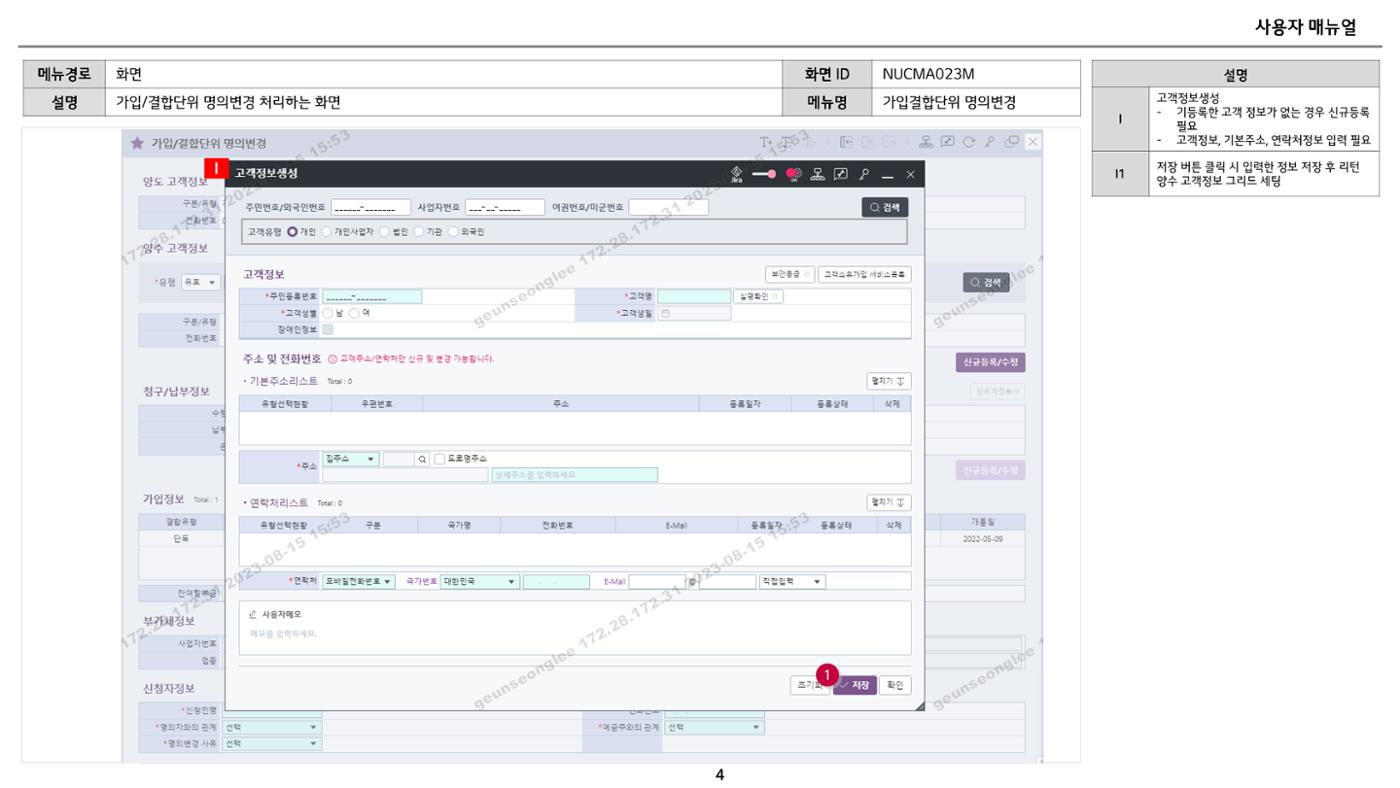Screen dimensions: 1400x788
Task: Click the 상세주소를 입력하세요 detail address field
Action: pyautogui.click(x=574, y=475)
